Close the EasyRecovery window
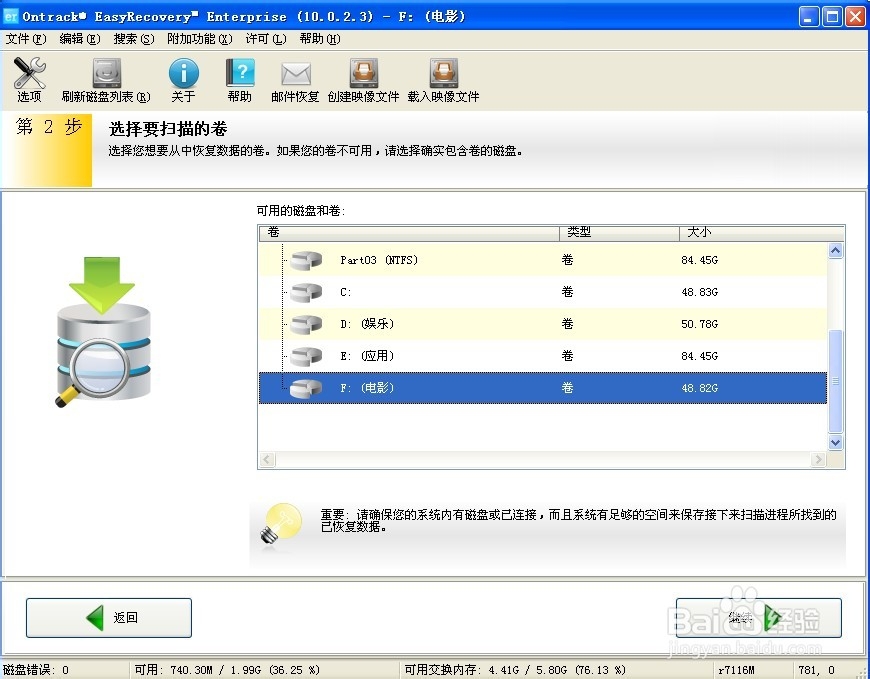 855,17
